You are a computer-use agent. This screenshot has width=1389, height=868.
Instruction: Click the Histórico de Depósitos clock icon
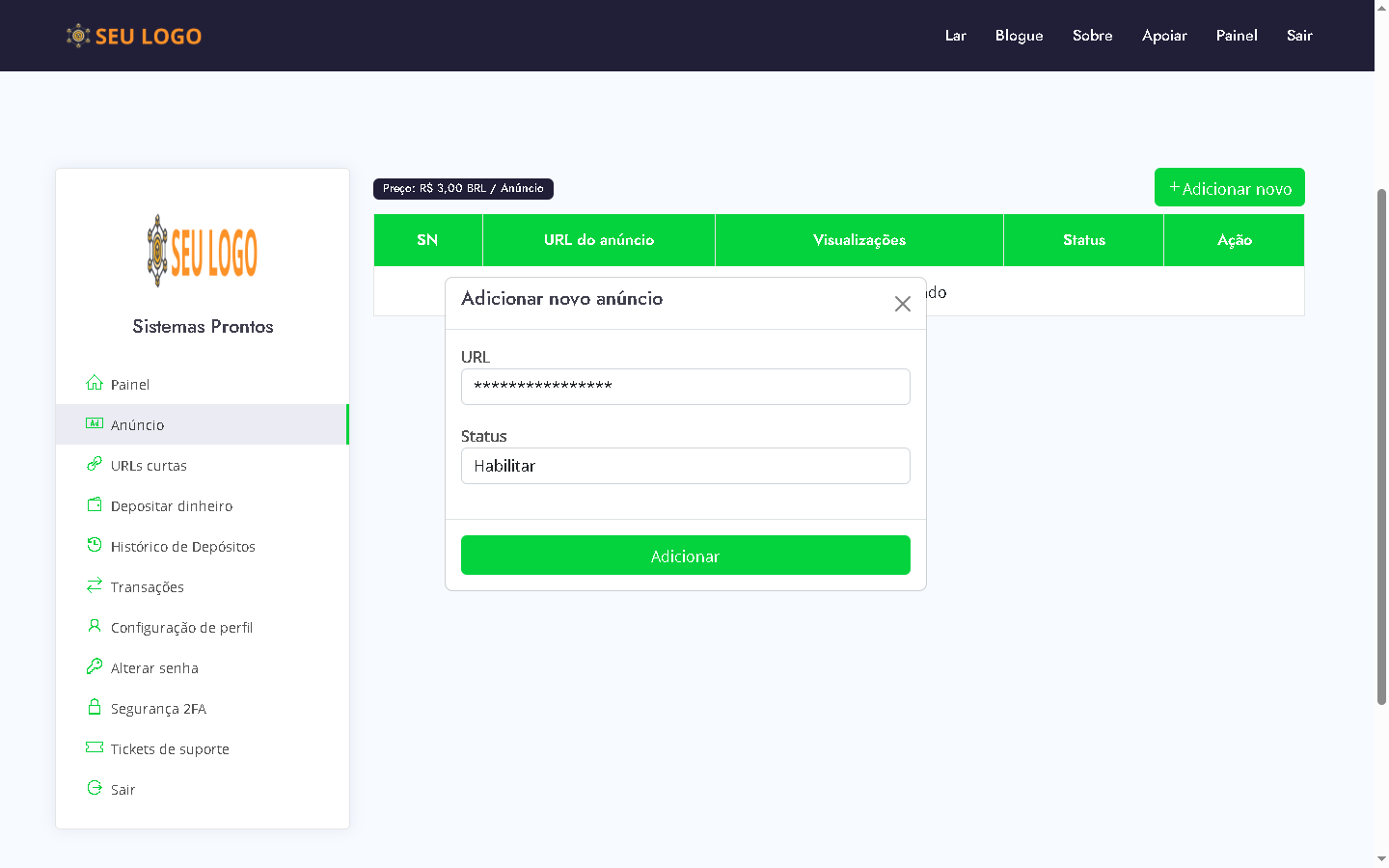tap(94, 545)
